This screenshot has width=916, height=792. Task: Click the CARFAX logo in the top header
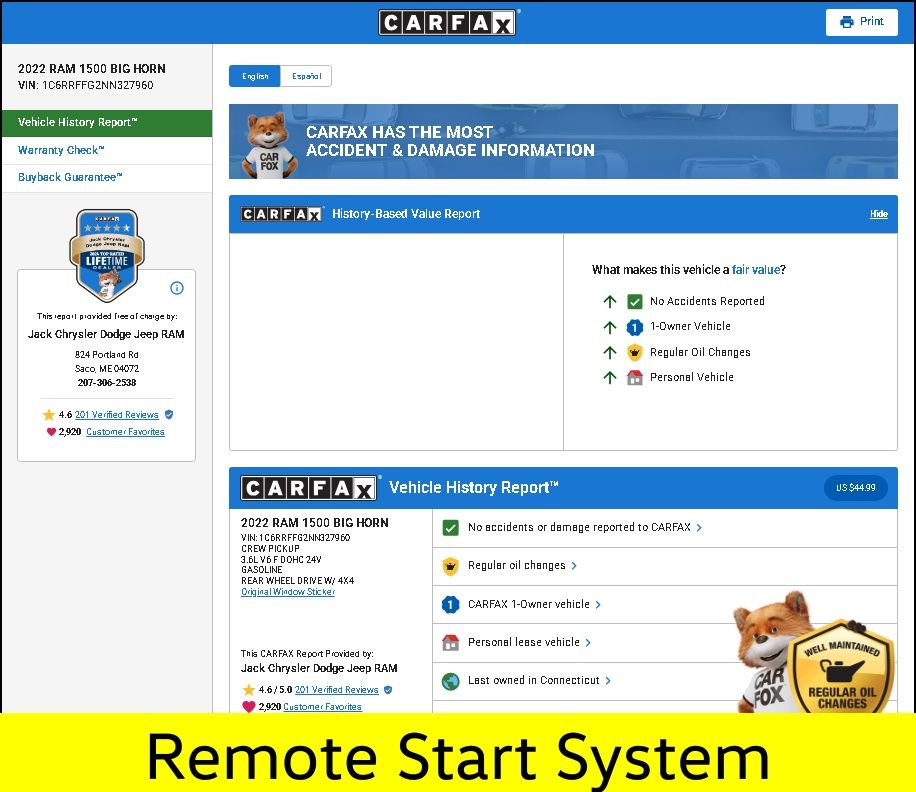[447, 23]
